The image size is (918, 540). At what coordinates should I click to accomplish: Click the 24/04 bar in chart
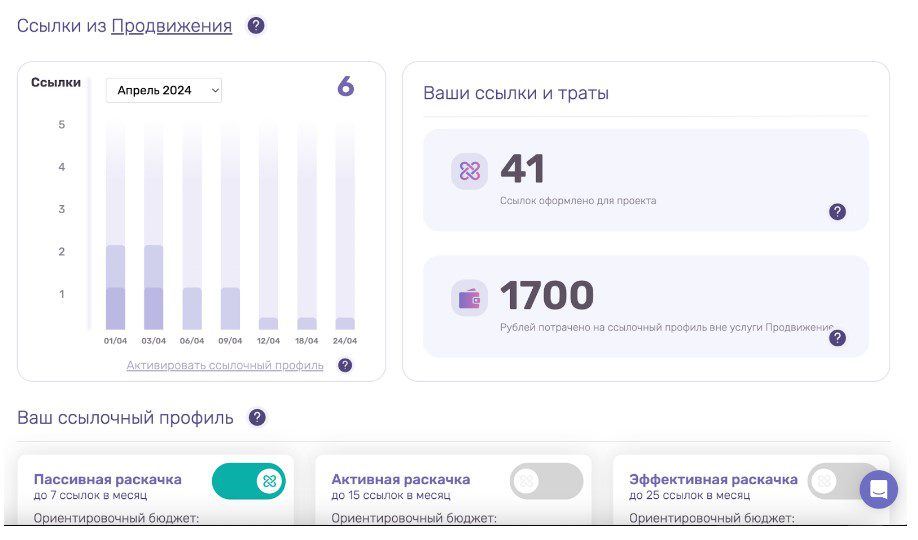point(345,323)
